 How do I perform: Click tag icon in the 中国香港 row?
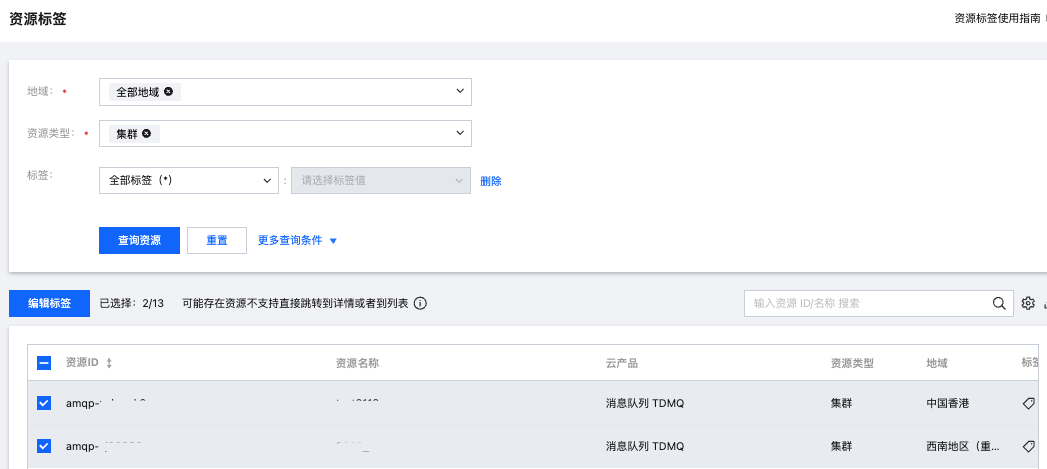click(1028, 404)
